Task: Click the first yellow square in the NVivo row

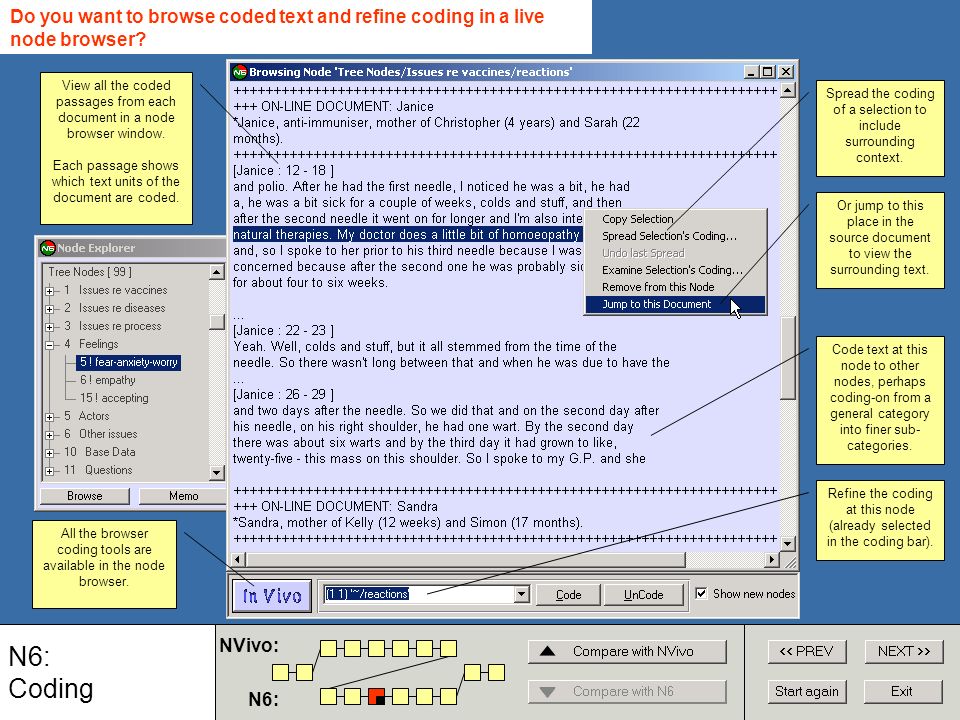Action: (329, 648)
